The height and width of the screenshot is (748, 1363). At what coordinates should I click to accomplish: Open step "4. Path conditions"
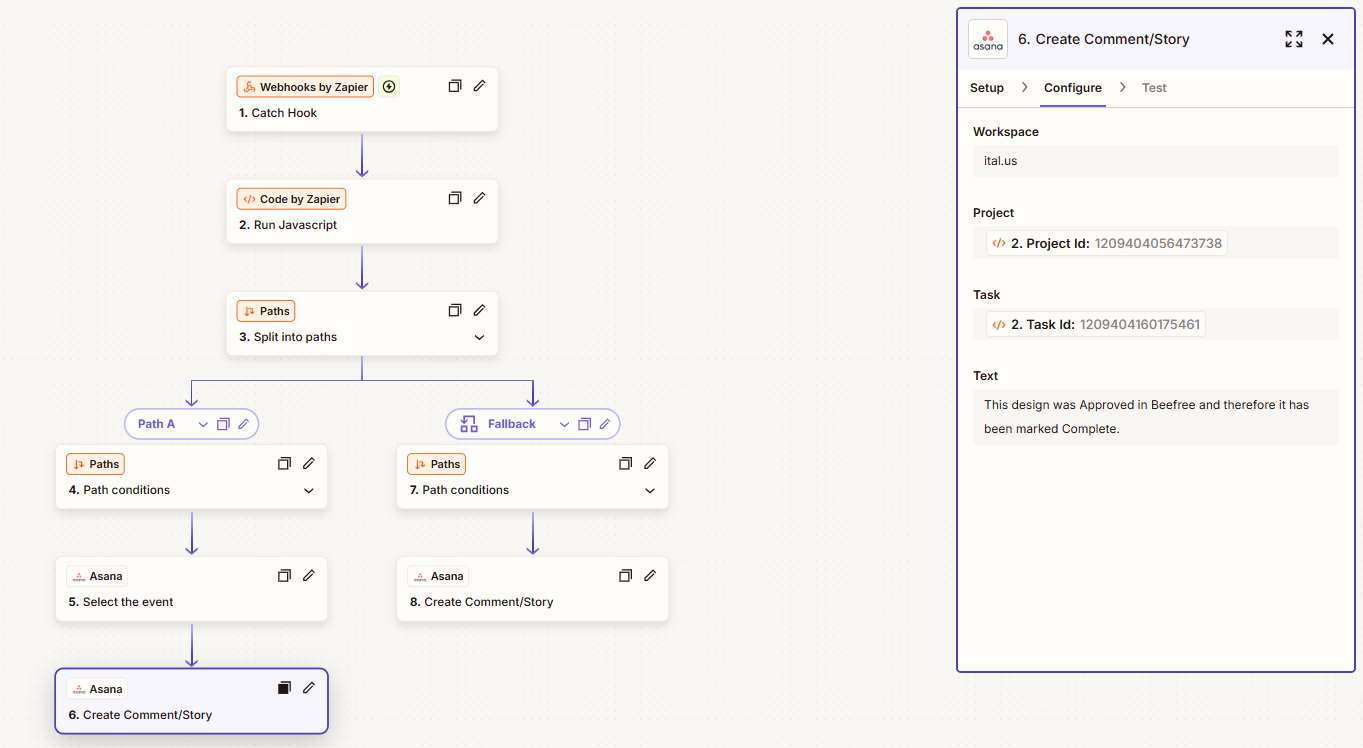click(x=191, y=476)
